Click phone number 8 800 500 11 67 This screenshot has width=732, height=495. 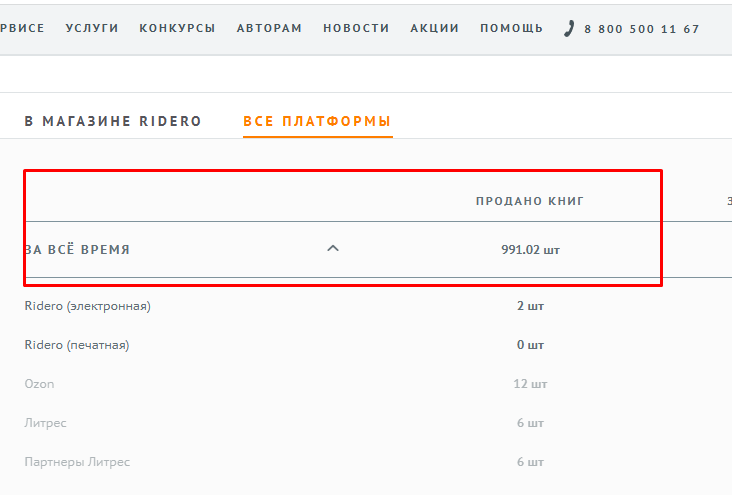pyautogui.click(x=641, y=29)
